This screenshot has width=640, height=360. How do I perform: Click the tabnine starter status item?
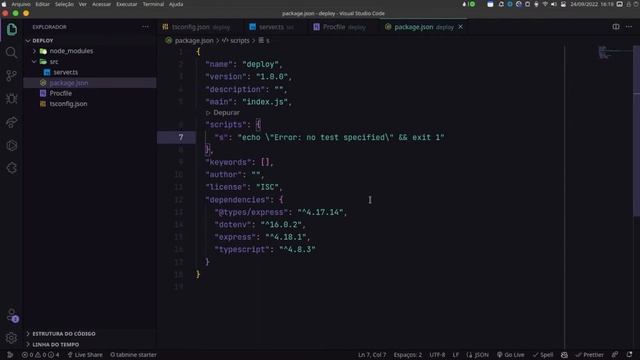[133, 355]
